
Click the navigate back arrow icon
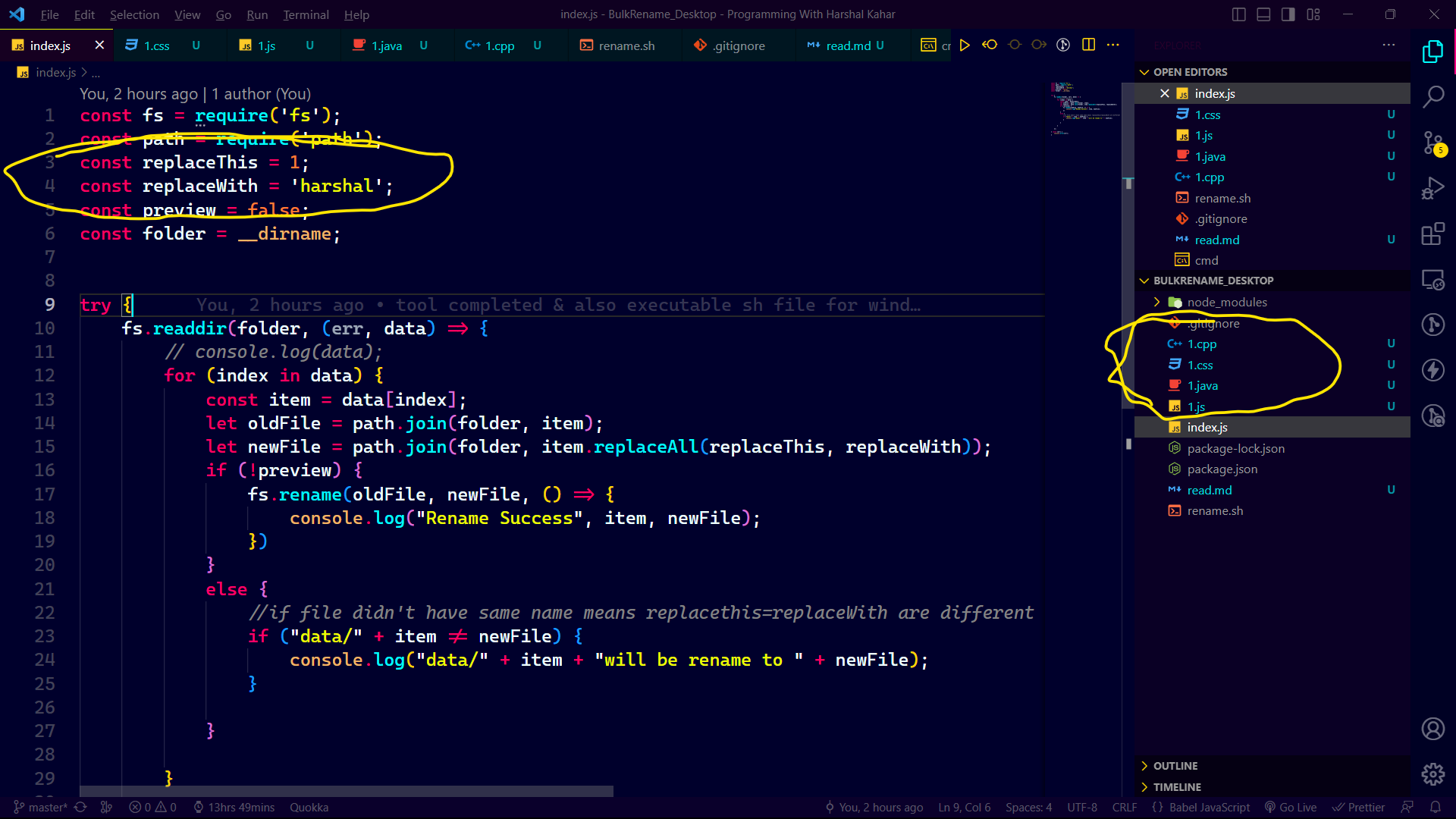coord(990,45)
